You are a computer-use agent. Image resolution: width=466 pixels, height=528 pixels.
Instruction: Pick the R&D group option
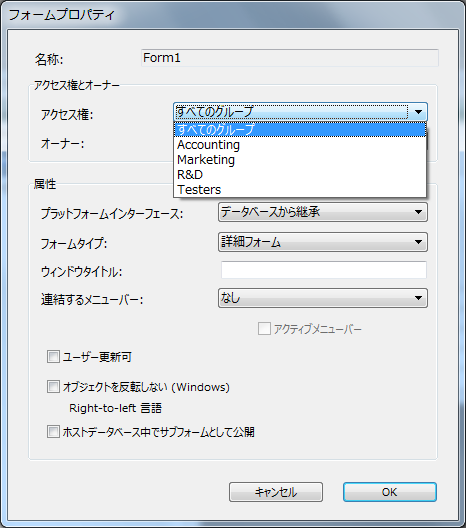pyautogui.click(x=300, y=175)
